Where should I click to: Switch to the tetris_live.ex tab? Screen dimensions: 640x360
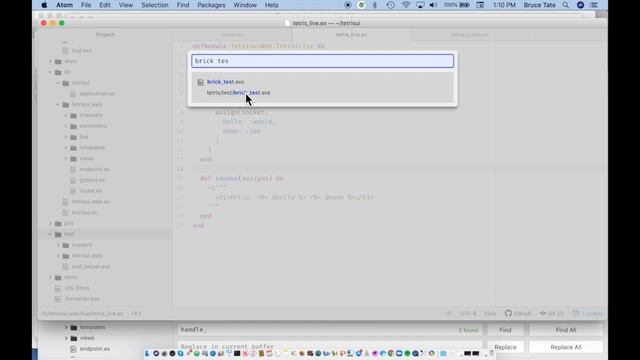(x=351, y=35)
